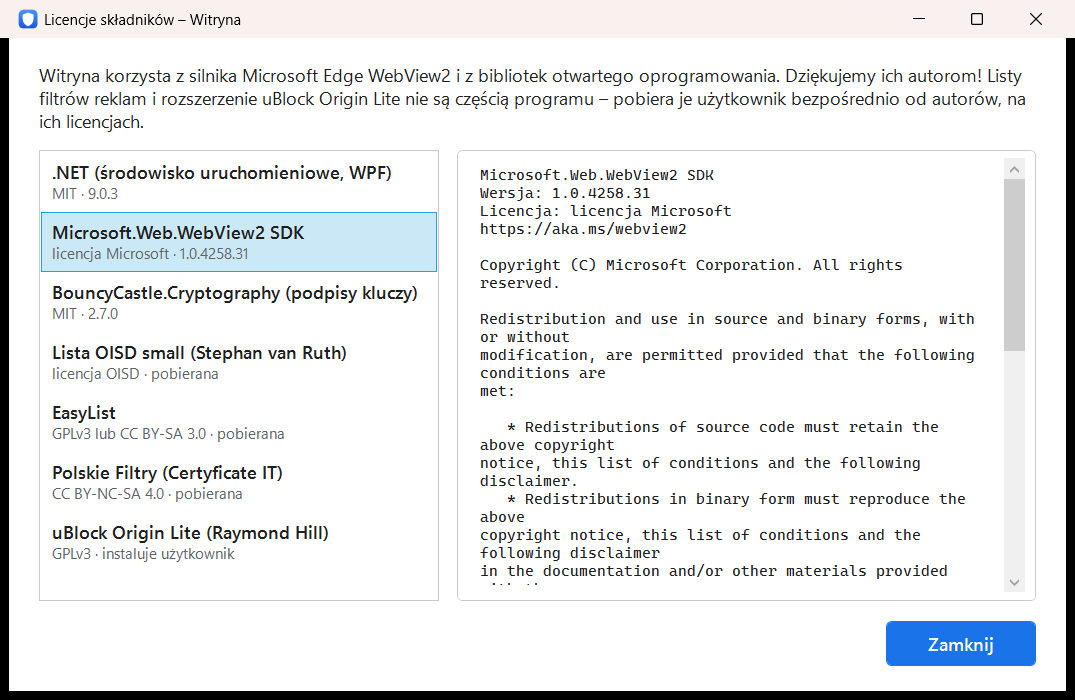Click the Witryna app icon in title bar

point(27,19)
